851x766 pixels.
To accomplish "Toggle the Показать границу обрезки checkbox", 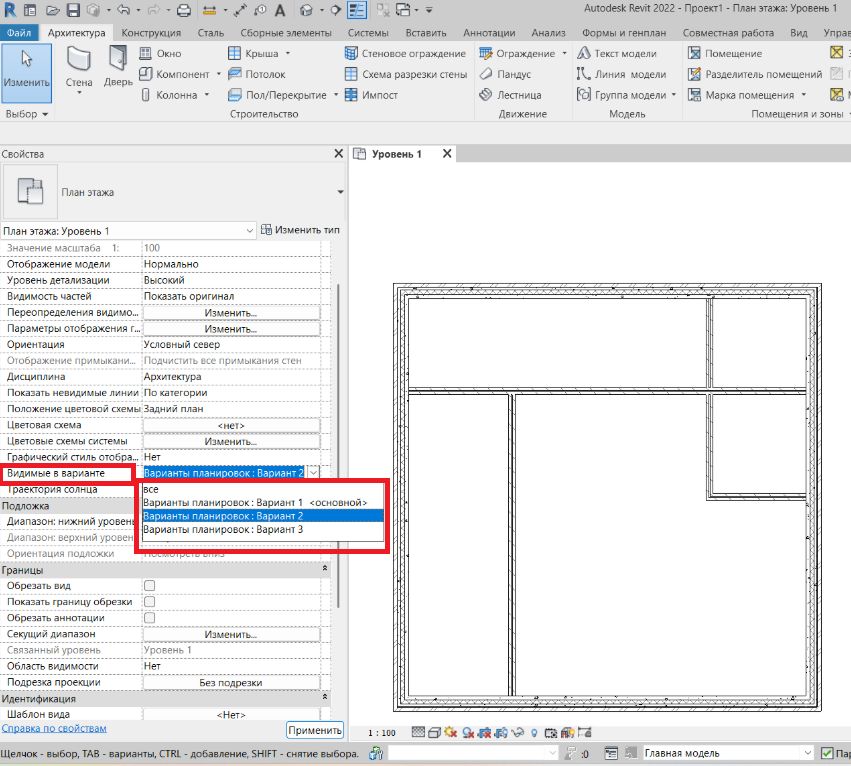I will tap(150, 602).
